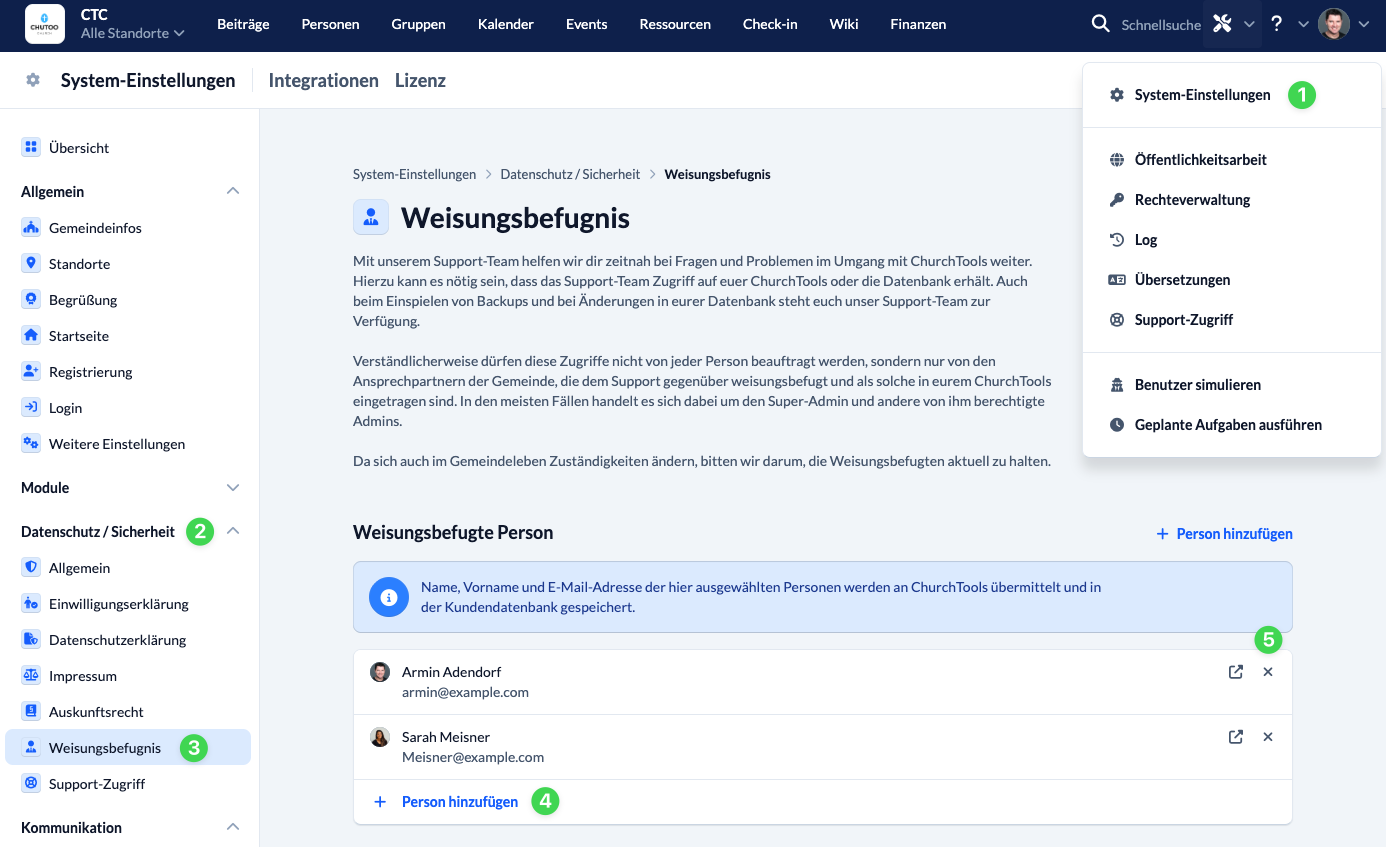
Task: Click the Impressum scales icon
Action: coord(31,675)
